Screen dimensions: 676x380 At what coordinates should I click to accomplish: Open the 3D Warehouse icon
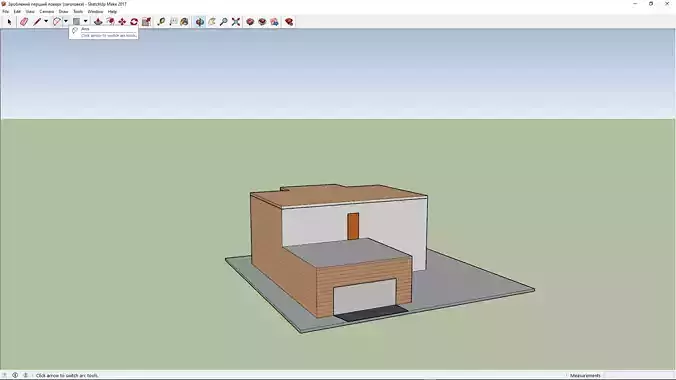tap(250, 22)
